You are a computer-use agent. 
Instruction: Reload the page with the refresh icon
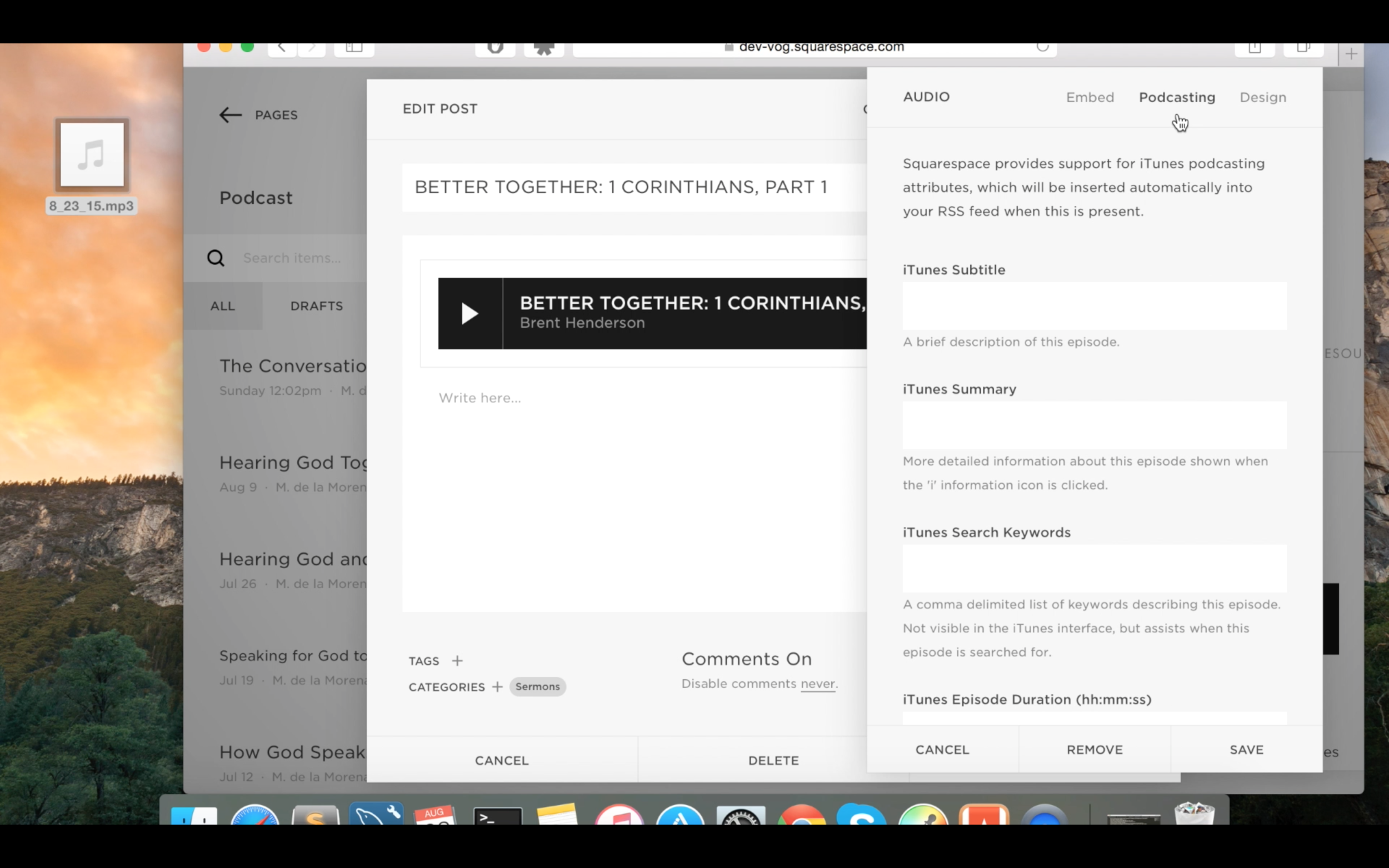coord(1043,47)
